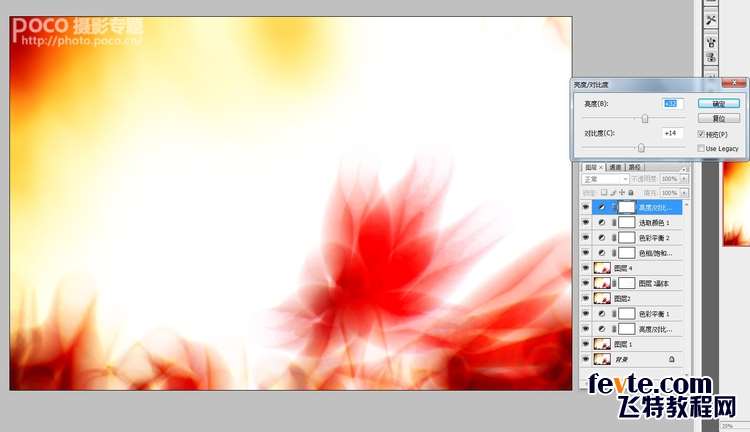Select layer named 背景

[621, 360]
